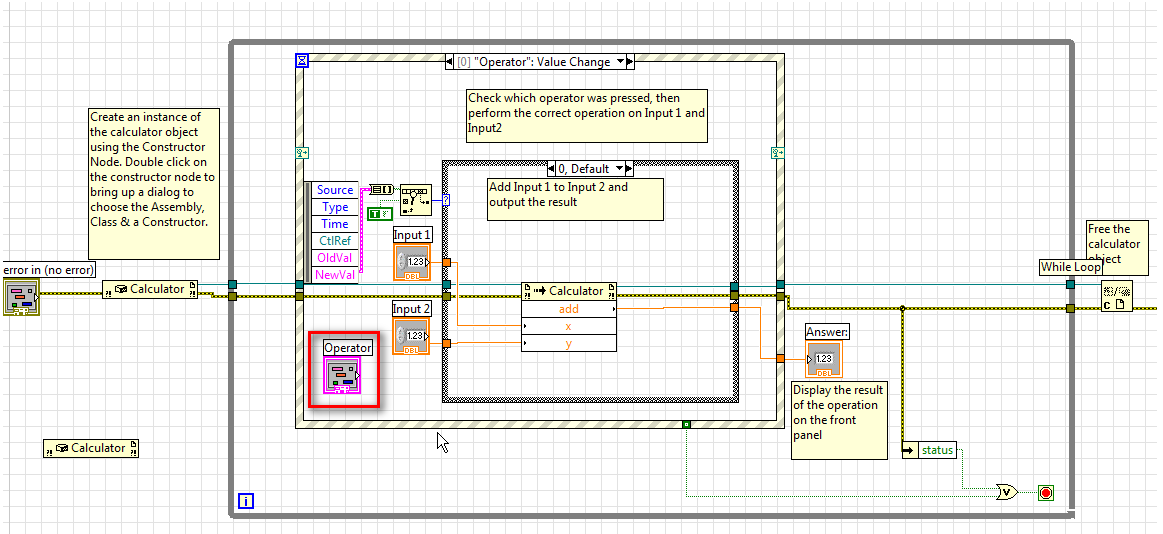Select the NewVal event data item
The image size is (1163, 534).
(334, 275)
